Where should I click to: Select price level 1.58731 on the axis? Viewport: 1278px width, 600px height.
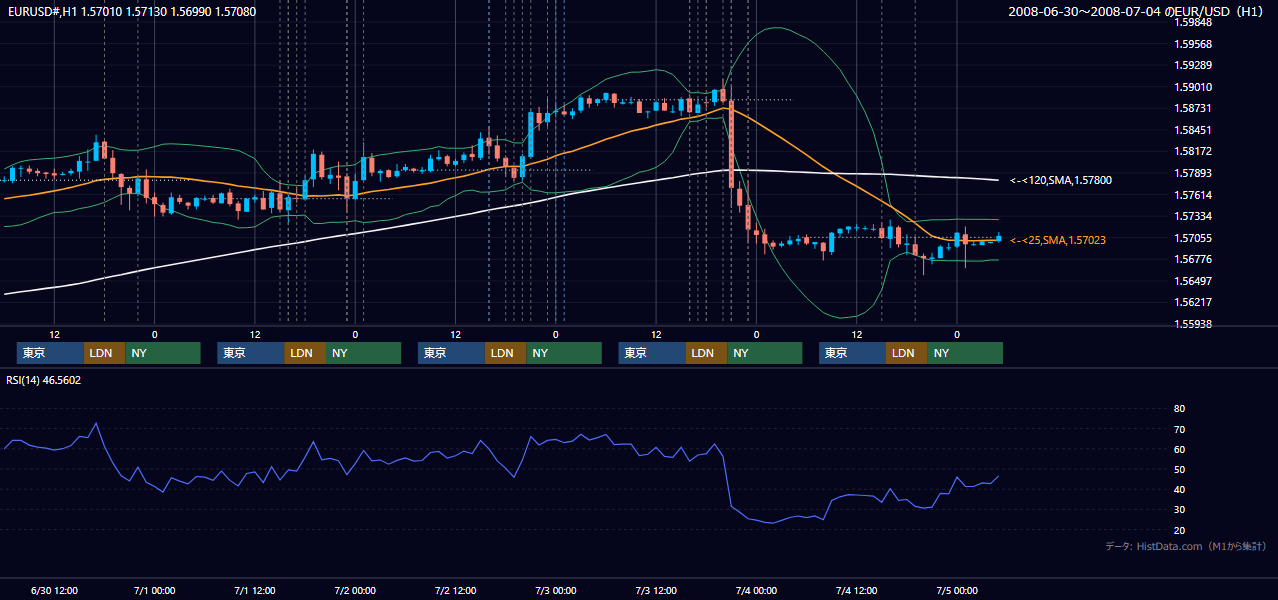click(x=1193, y=108)
